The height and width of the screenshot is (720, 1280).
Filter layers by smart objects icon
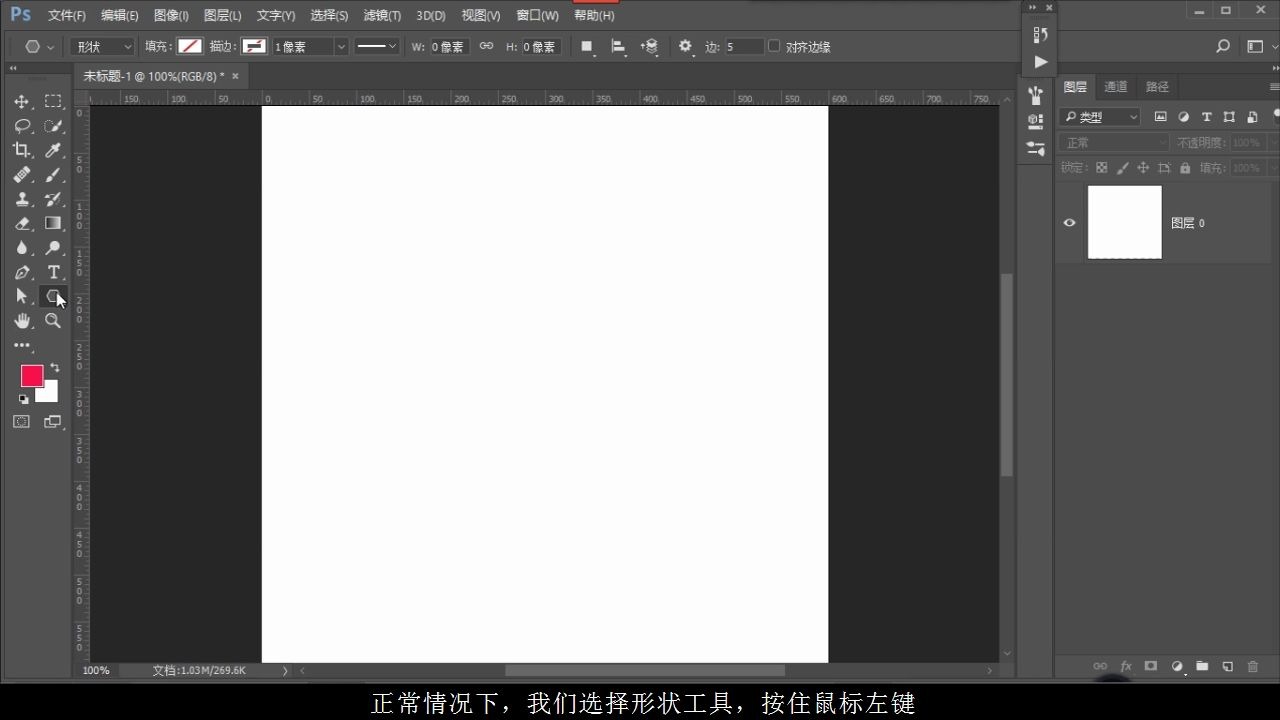point(1252,117)
